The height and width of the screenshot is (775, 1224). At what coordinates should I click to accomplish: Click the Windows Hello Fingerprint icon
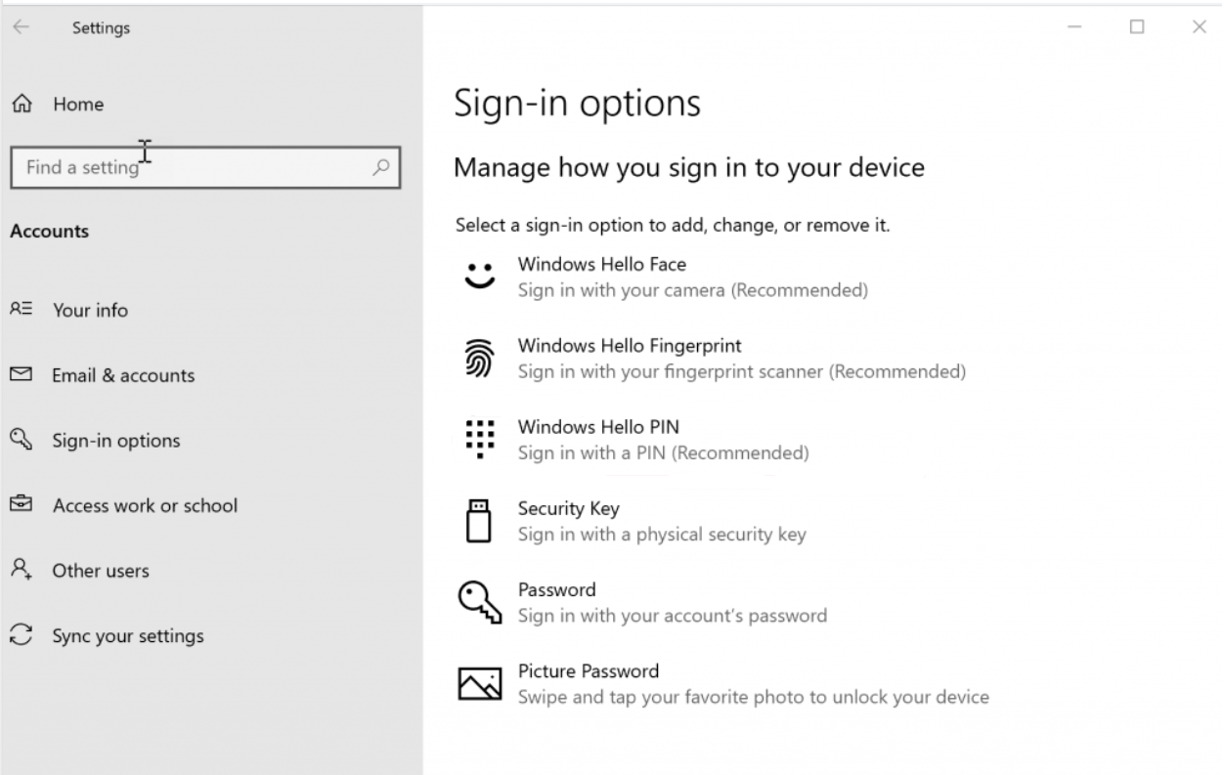[x=480, y=356]
